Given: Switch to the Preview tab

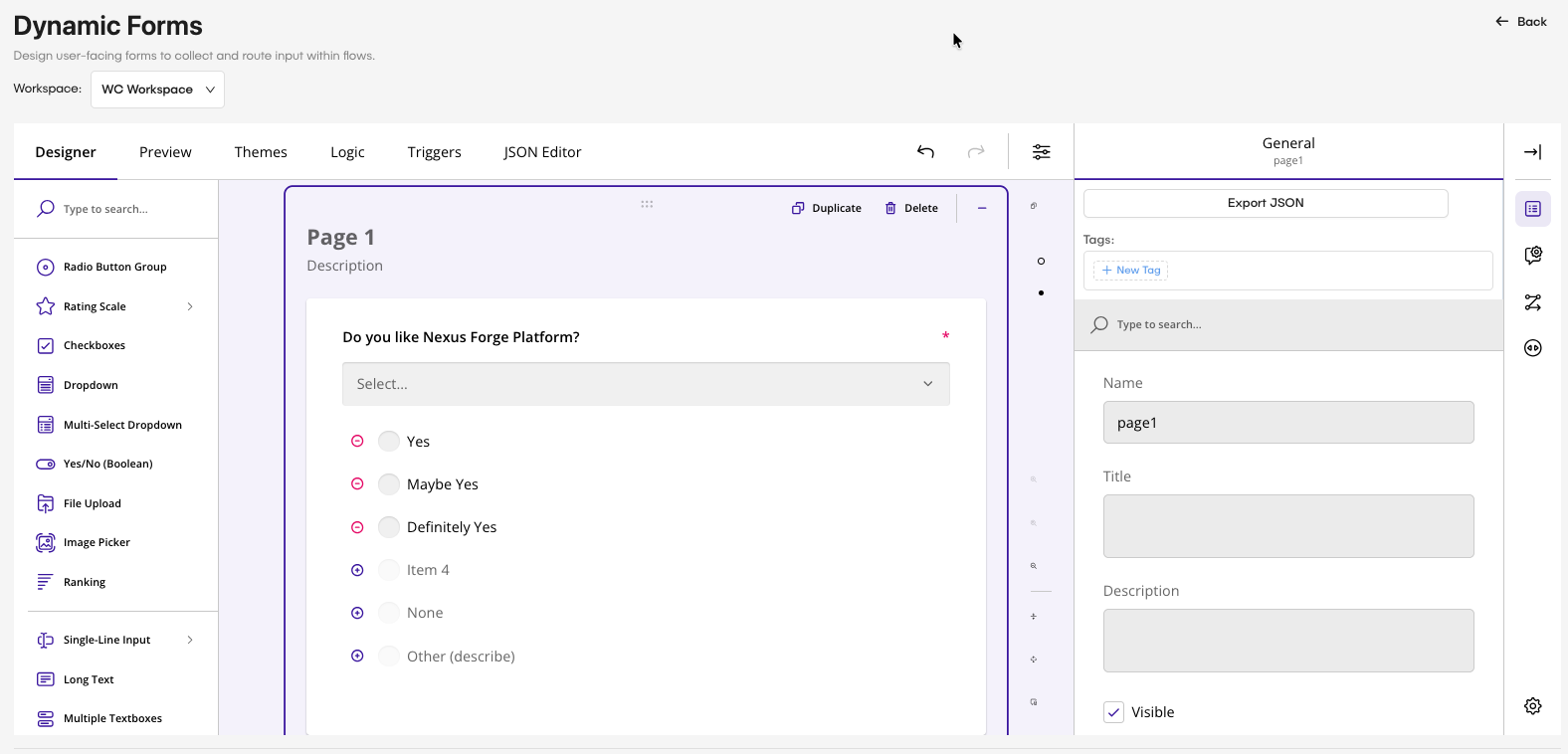Looking at the screenshot, I should pos(165,152).
